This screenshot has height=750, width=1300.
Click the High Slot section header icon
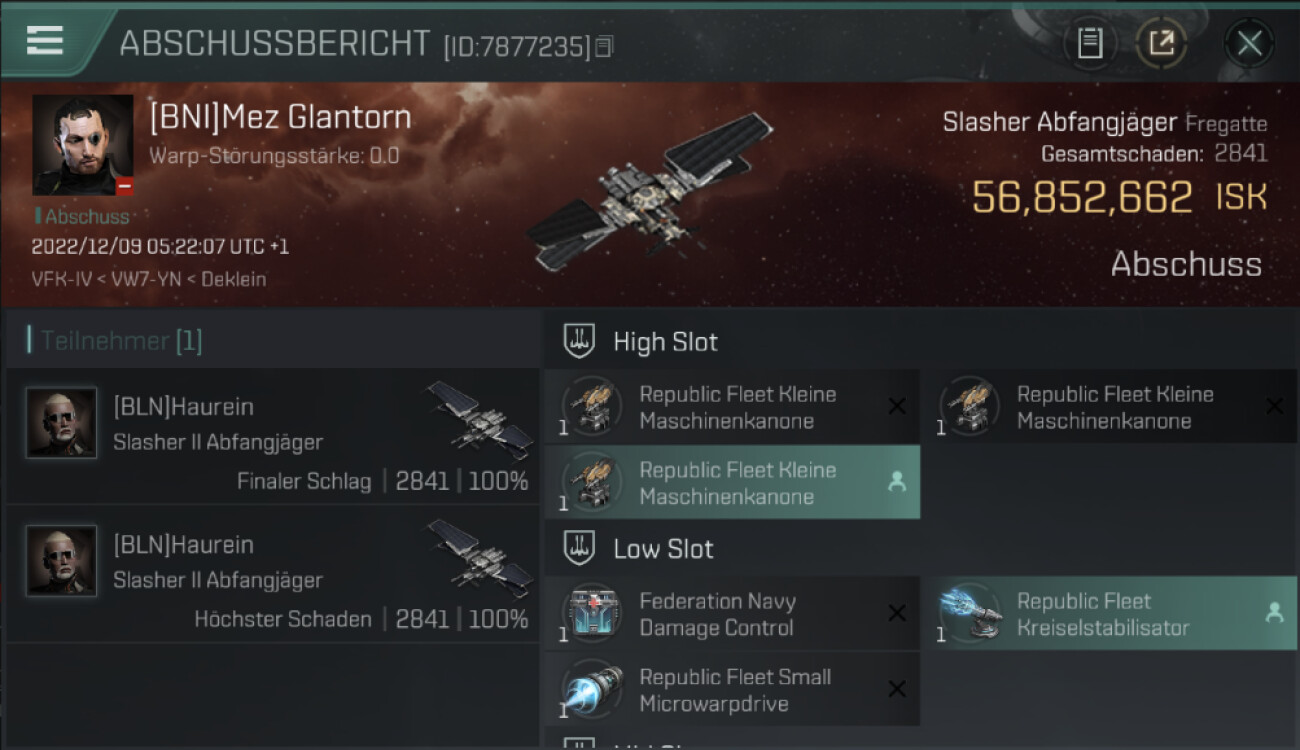pos(579,341)
